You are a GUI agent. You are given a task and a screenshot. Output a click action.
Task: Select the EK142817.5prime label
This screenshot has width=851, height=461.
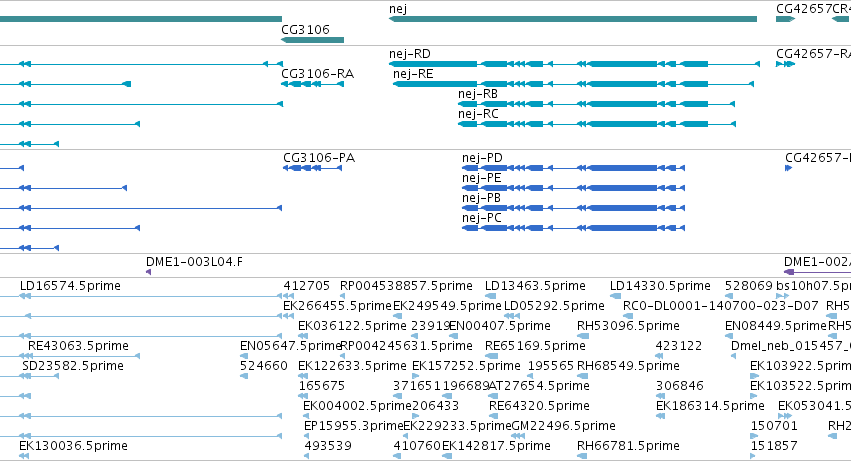(x=496, y=446)
